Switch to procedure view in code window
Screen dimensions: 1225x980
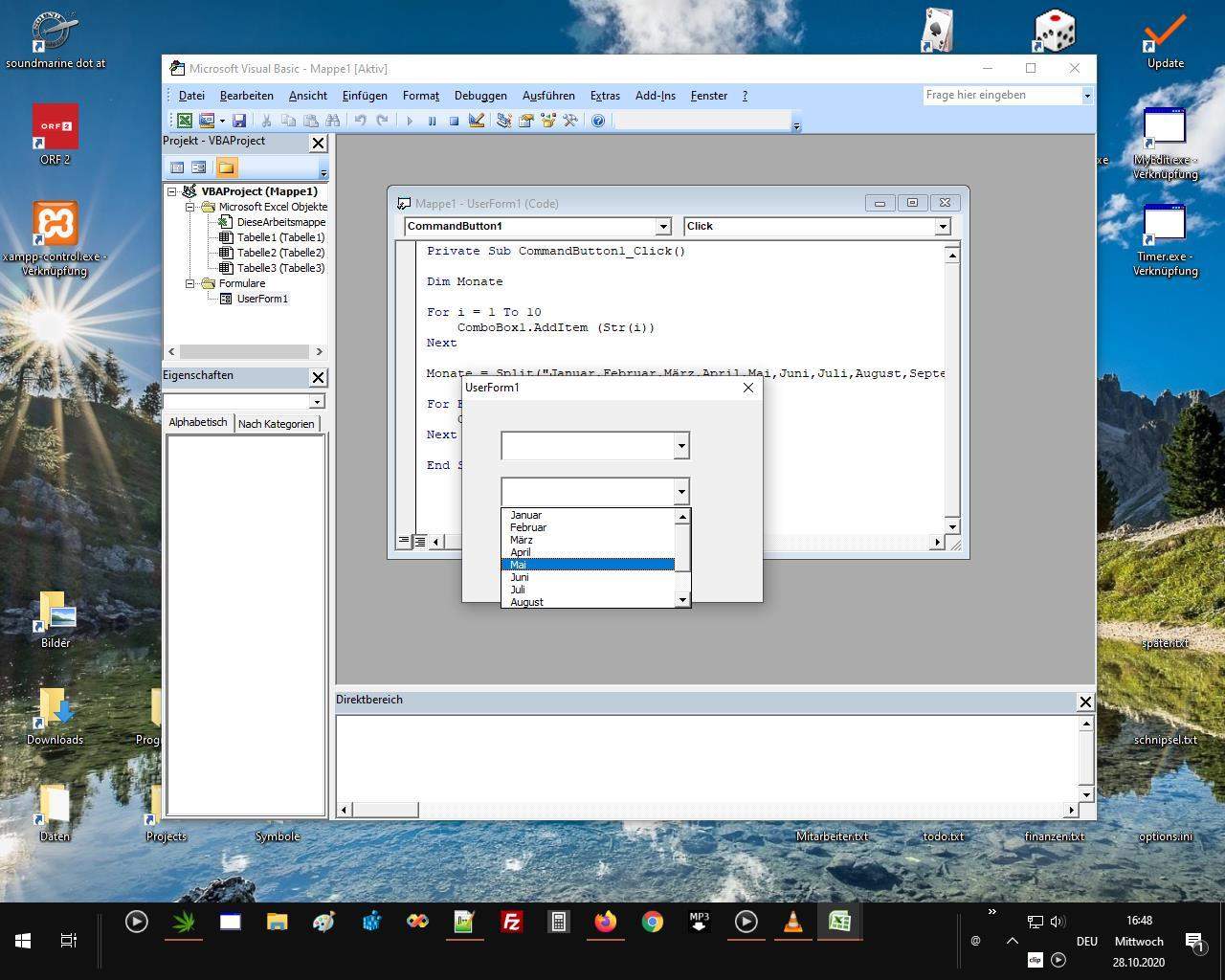pos(404,542)
